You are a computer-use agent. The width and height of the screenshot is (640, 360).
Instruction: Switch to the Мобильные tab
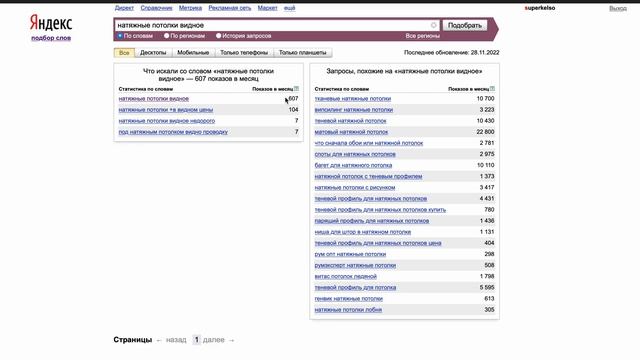pyautogui.click(x=193, y=53)
